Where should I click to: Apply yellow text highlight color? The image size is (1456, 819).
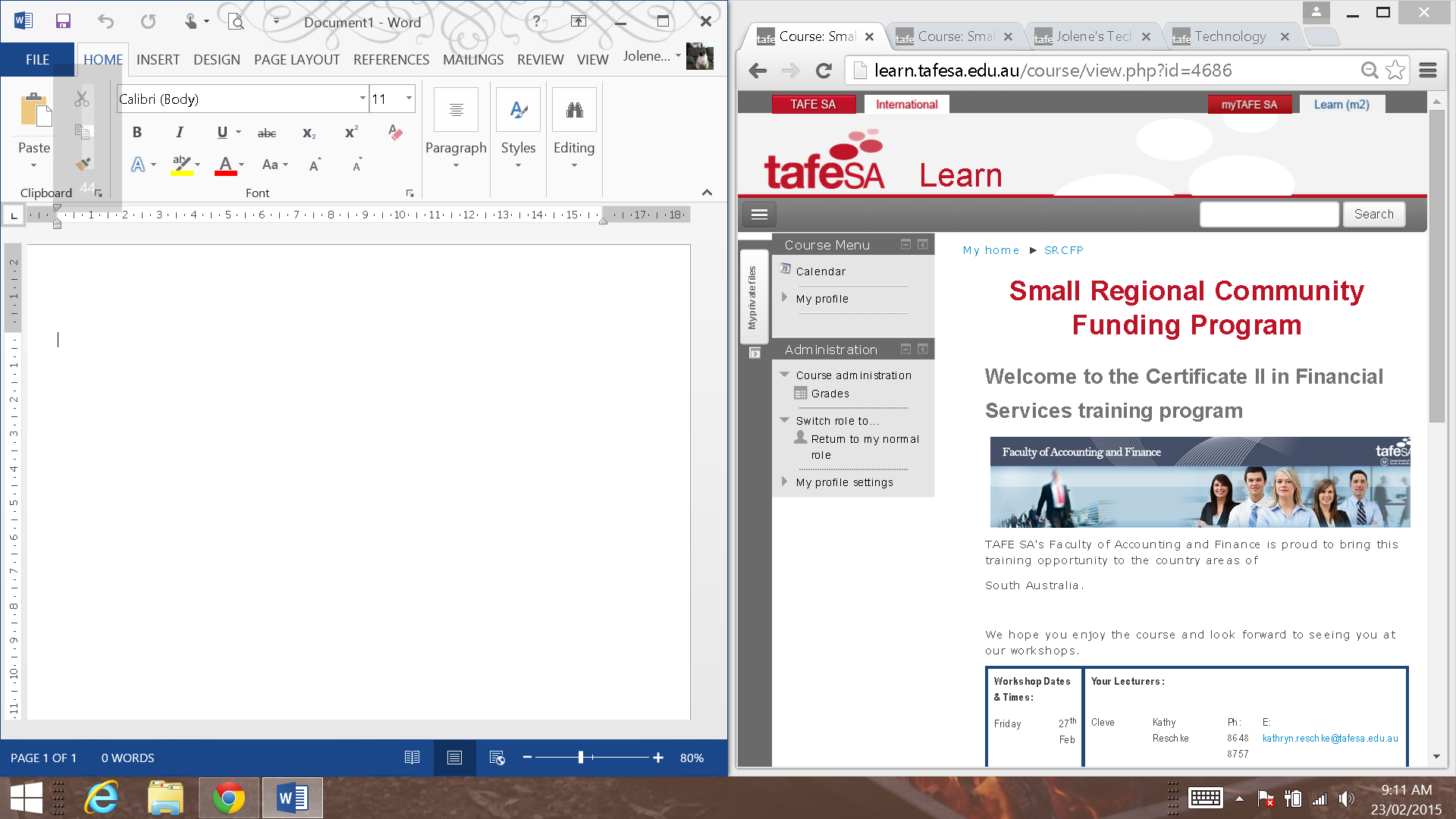(181, 165)
